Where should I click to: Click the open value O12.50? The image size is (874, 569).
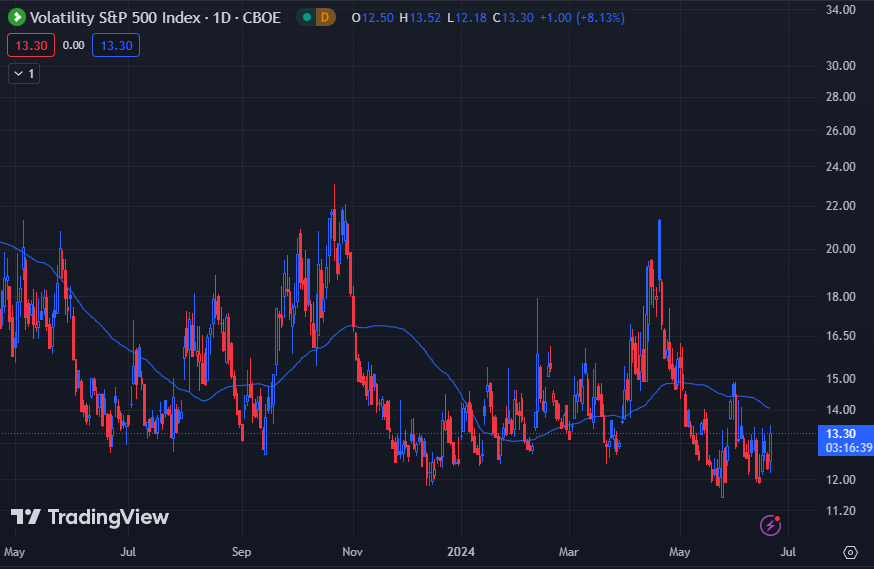click(373, 18)
